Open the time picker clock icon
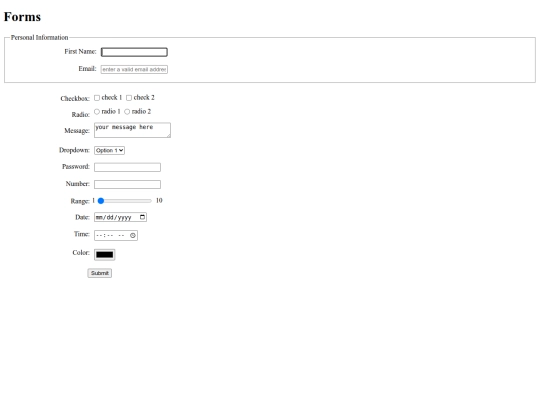 [x=133, y=235]
